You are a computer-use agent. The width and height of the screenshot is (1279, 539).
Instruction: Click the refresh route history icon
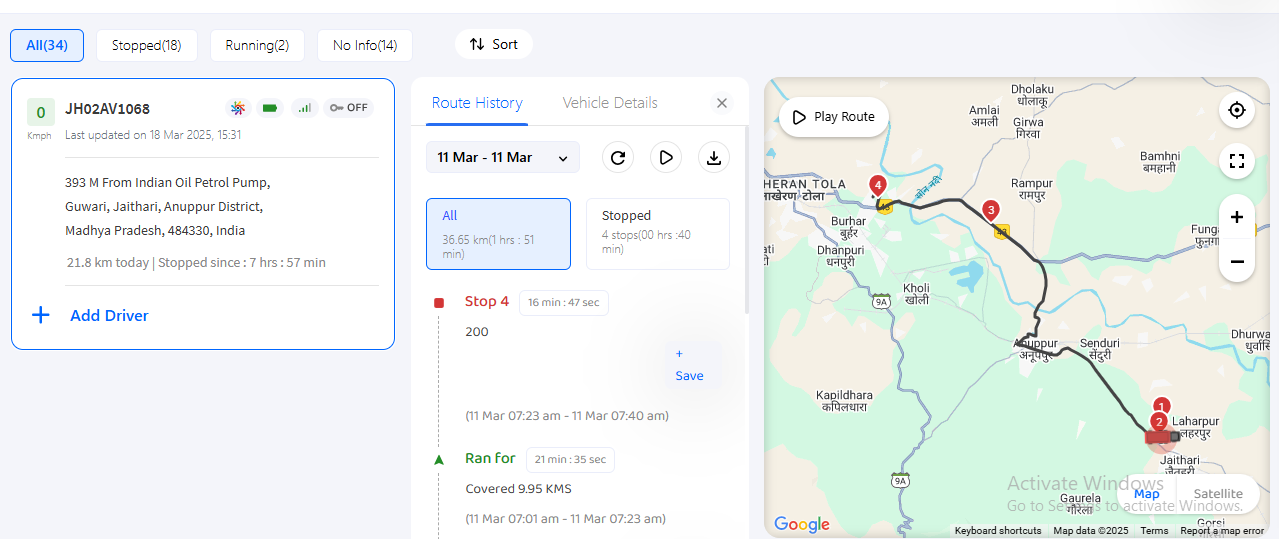(618, 157)
